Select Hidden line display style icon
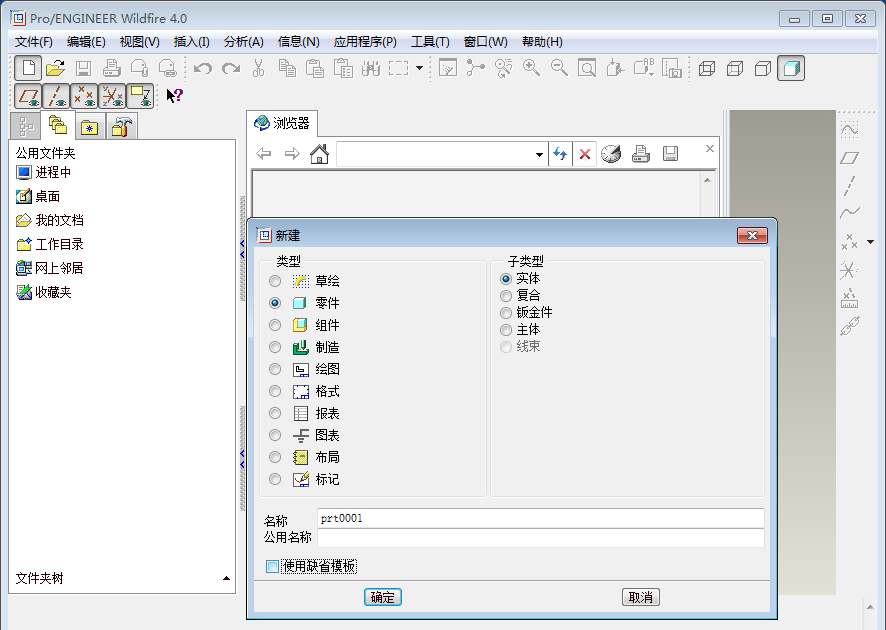This screenshot has height=630, width=886. click(735, 69)
